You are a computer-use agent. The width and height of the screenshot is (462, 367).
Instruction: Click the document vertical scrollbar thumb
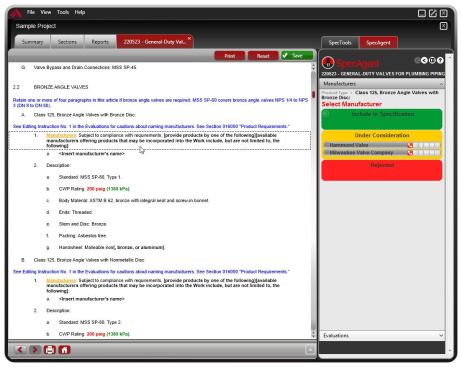click(313, 94)
